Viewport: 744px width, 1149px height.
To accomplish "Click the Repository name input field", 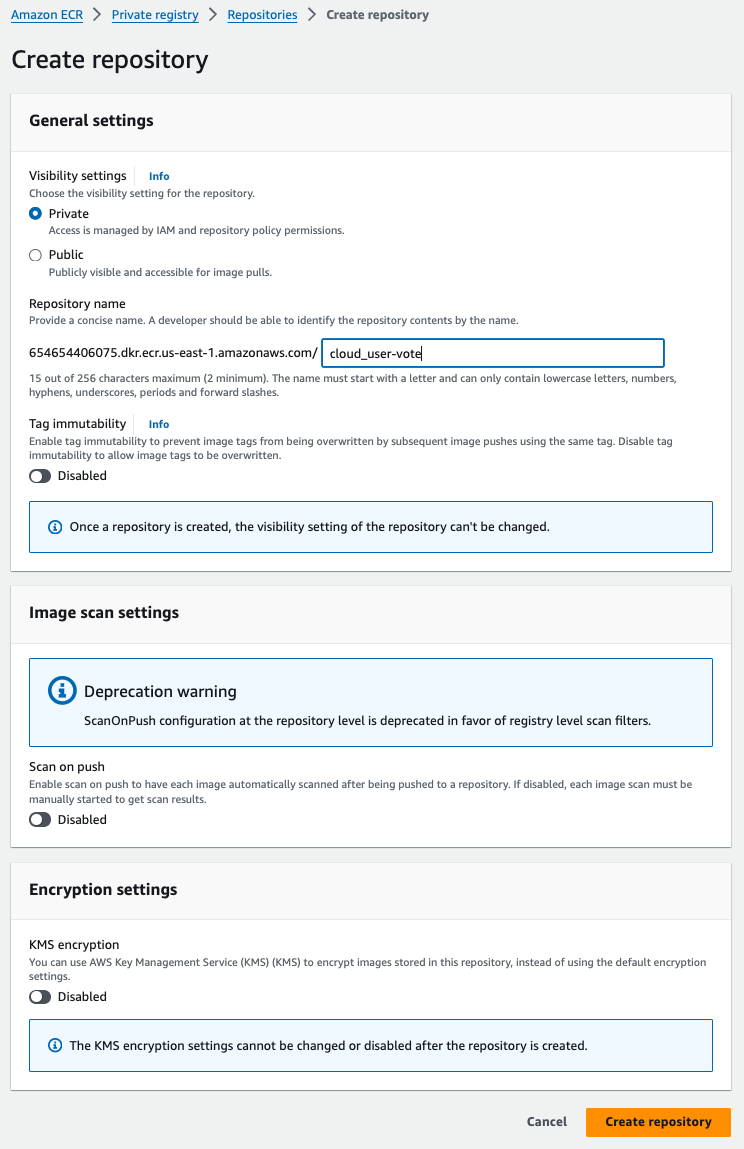I will click(493, 353).
